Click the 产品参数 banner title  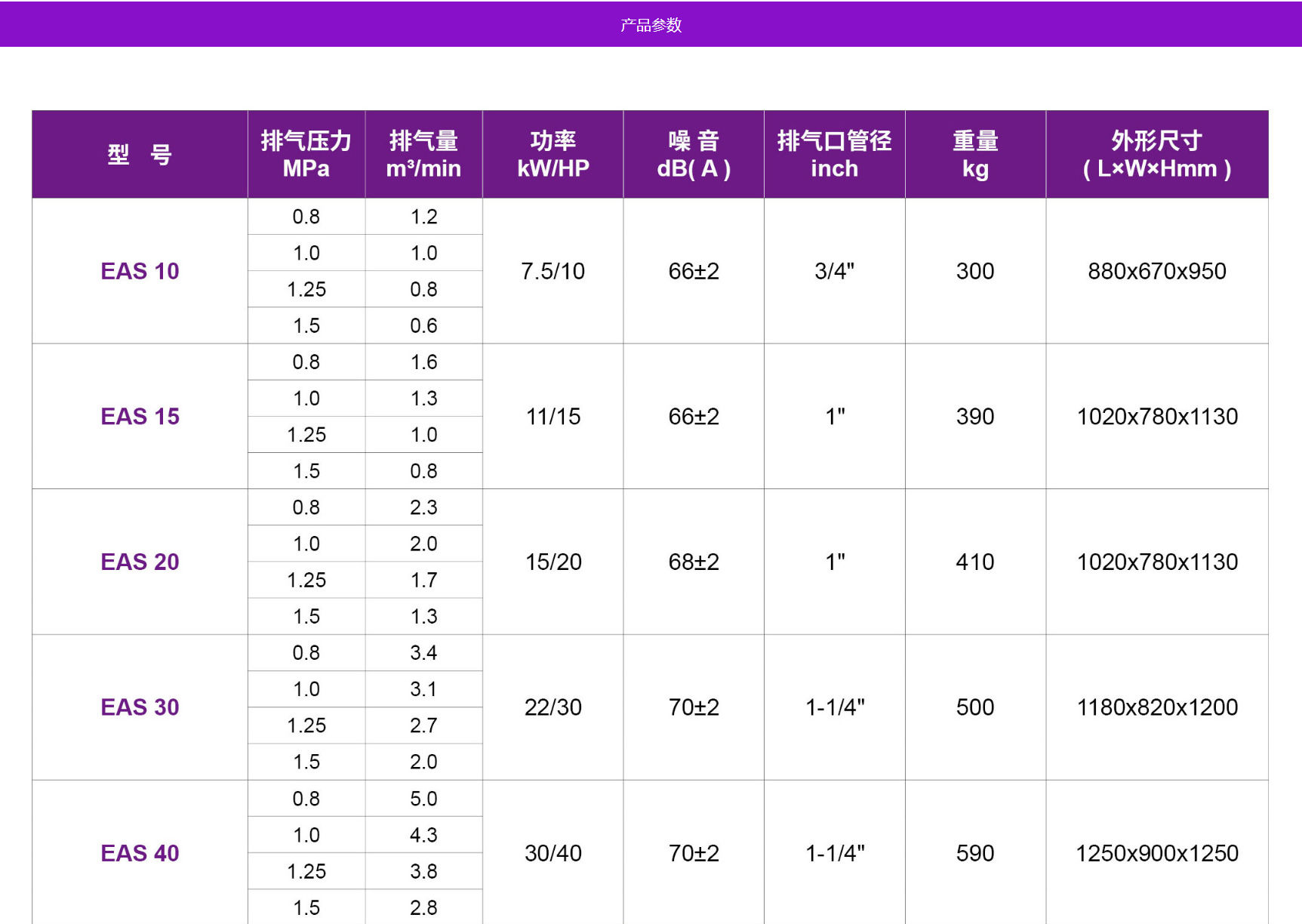(651, 25)
